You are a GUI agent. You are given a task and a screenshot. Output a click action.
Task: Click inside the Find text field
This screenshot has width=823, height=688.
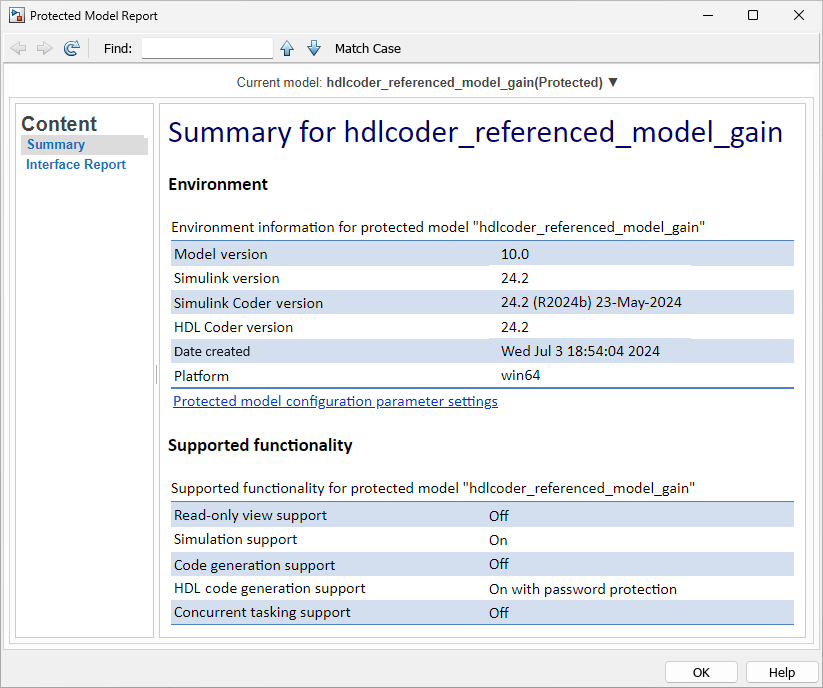pyautogui.click(x=207, y=48)
